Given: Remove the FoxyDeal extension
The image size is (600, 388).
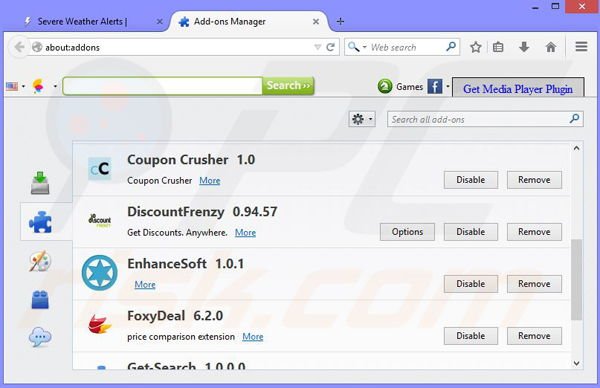Looking at the screenshot, I should coord(534,336).
